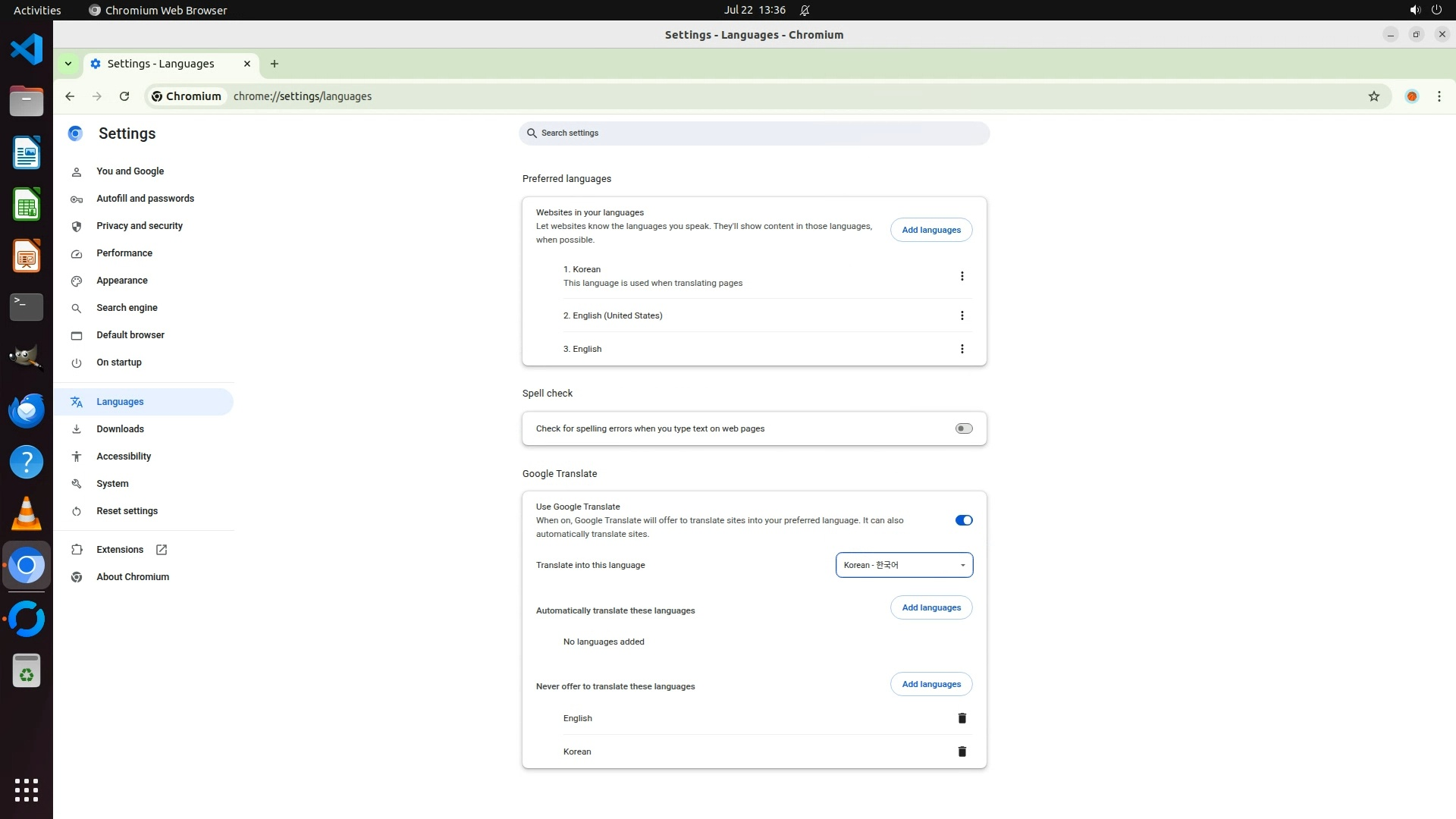The width and height of the screenshot is (1456, 819).
Task: Open Korean language more actions menu
Action: tap(962, 276)
